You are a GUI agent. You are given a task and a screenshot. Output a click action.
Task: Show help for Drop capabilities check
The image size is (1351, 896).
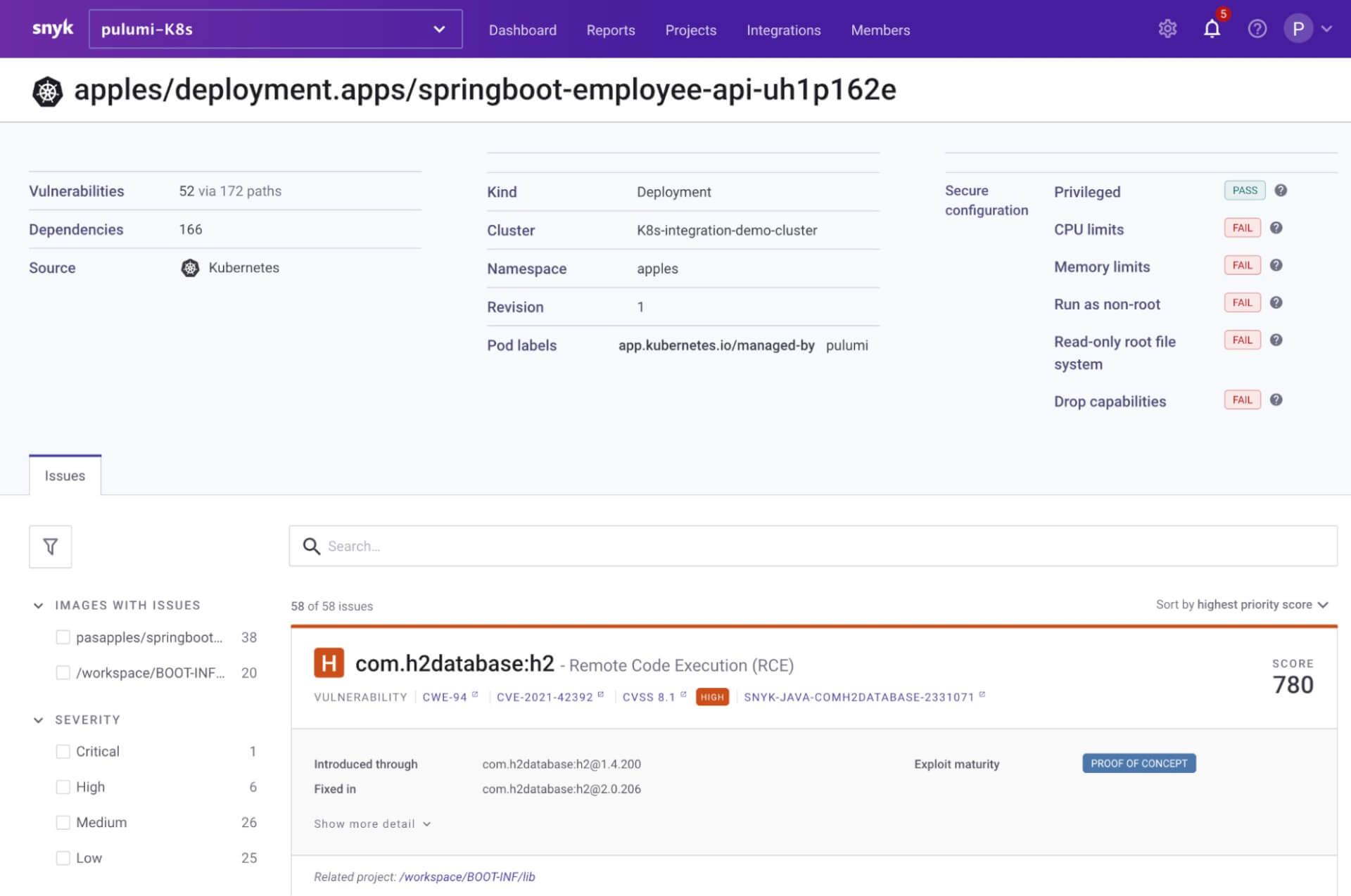[x=1276, y=399]
